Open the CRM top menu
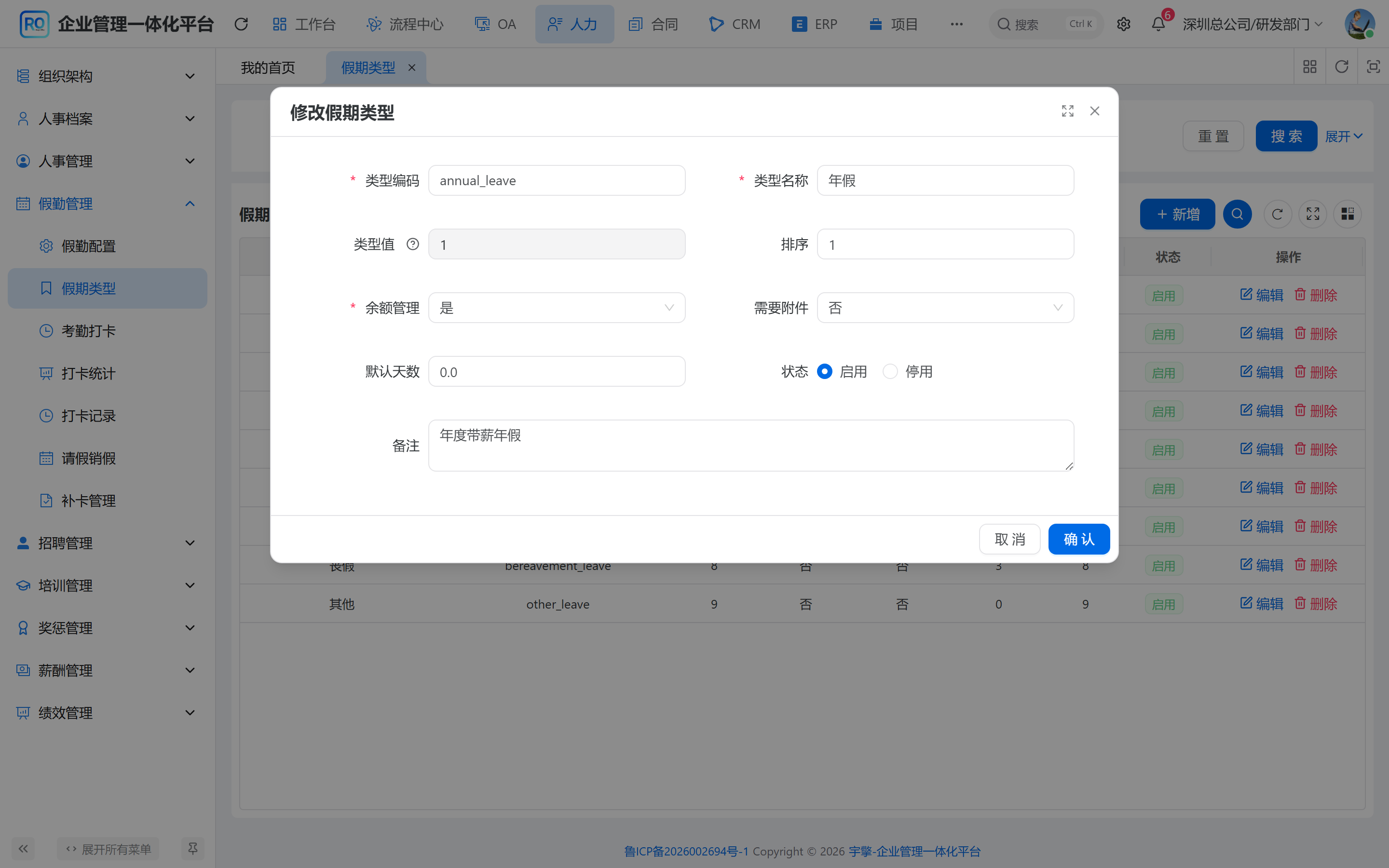1389x868 pixels. click(735, 24)
